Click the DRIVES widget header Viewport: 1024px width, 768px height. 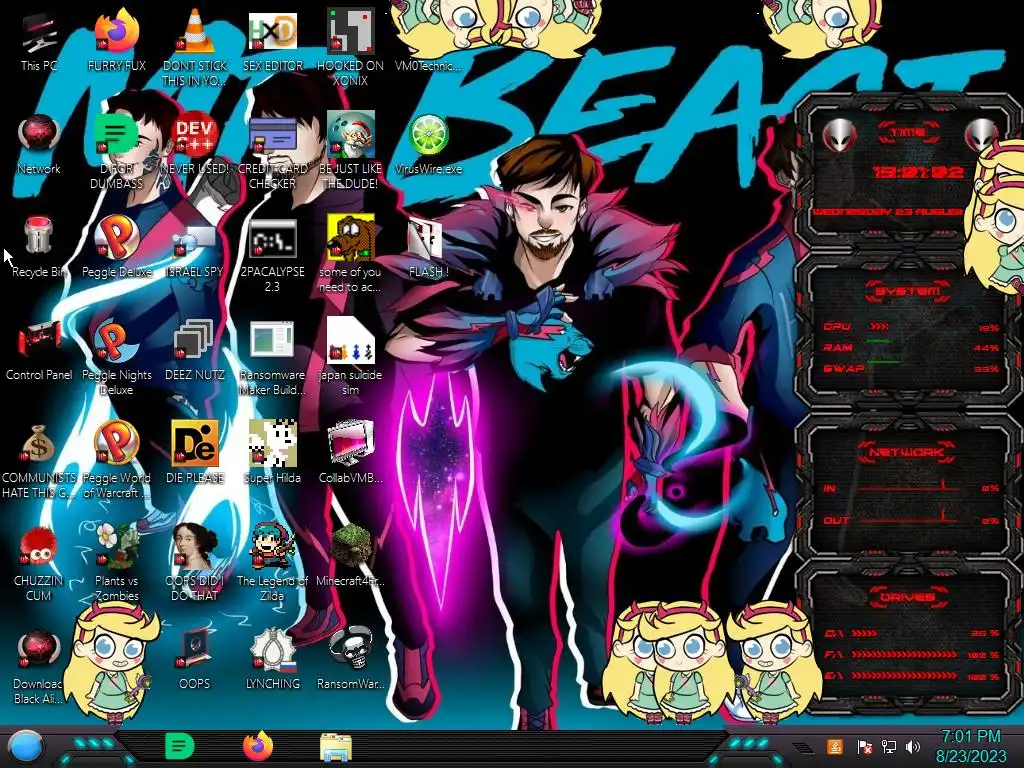click(x=908, y=597)
